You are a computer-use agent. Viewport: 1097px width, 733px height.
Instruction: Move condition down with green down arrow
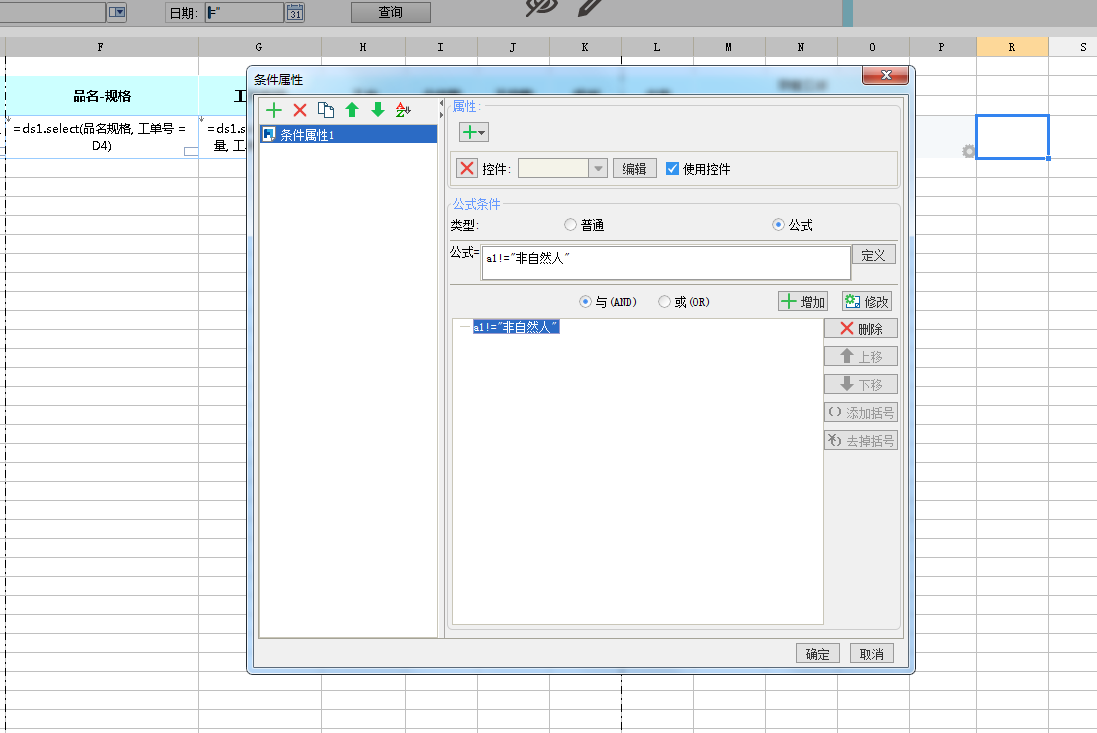(x=378, y=110)
